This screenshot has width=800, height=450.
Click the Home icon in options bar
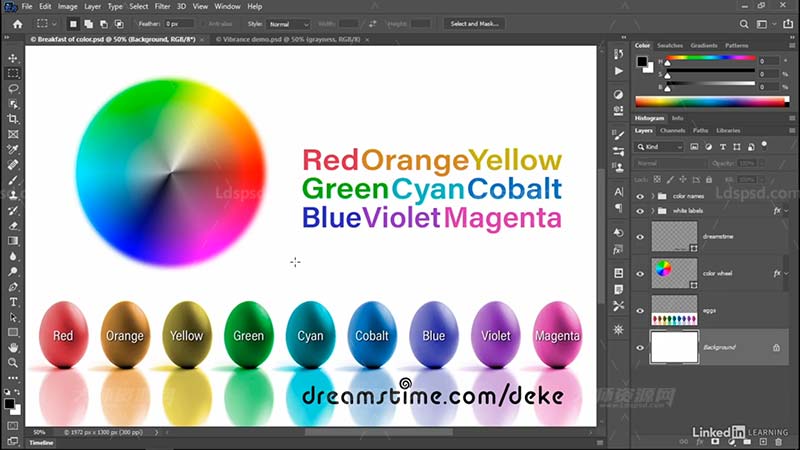click(x=17, y=24)
